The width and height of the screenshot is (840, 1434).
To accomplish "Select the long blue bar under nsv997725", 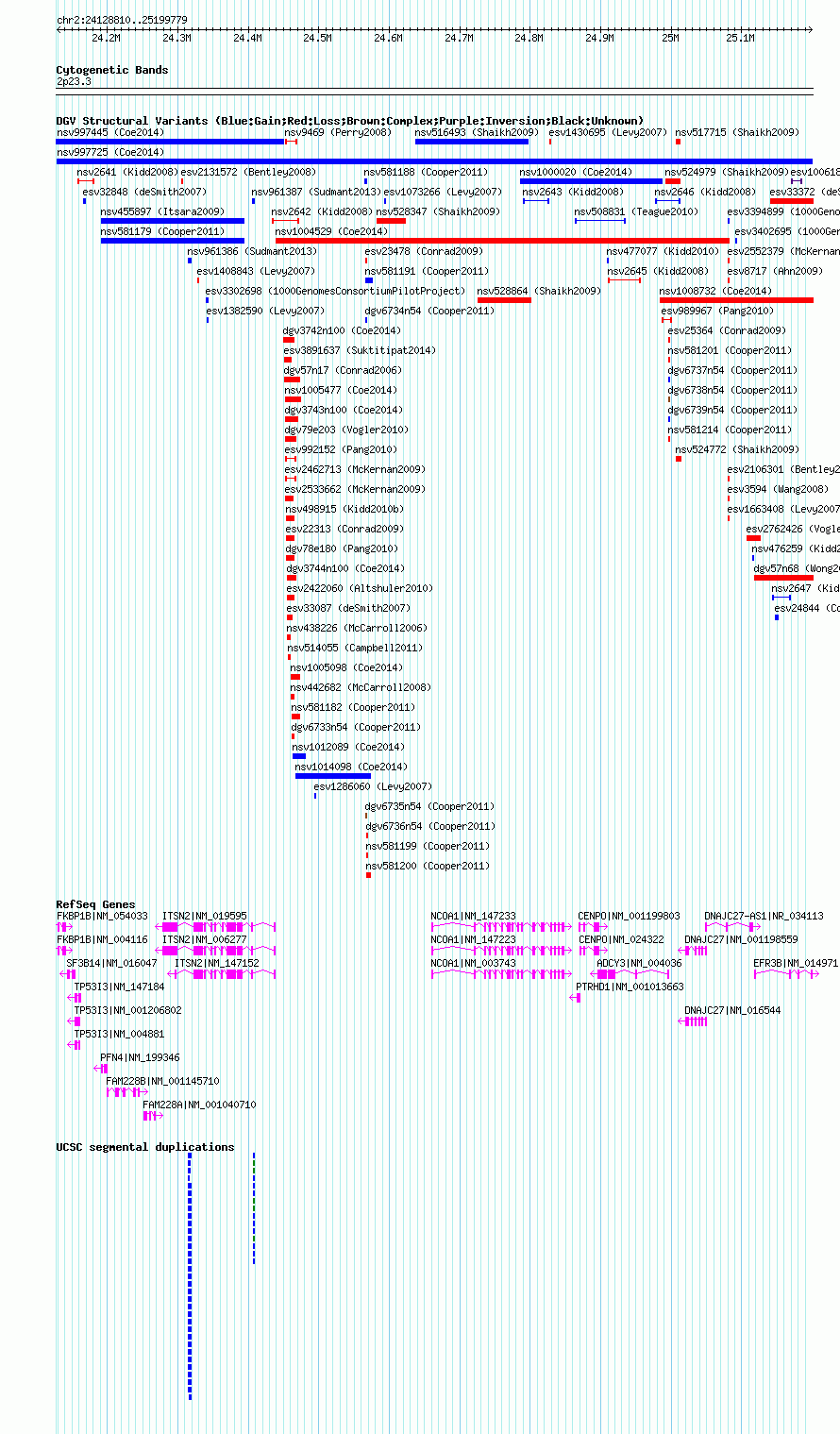I will pos(434,161).
